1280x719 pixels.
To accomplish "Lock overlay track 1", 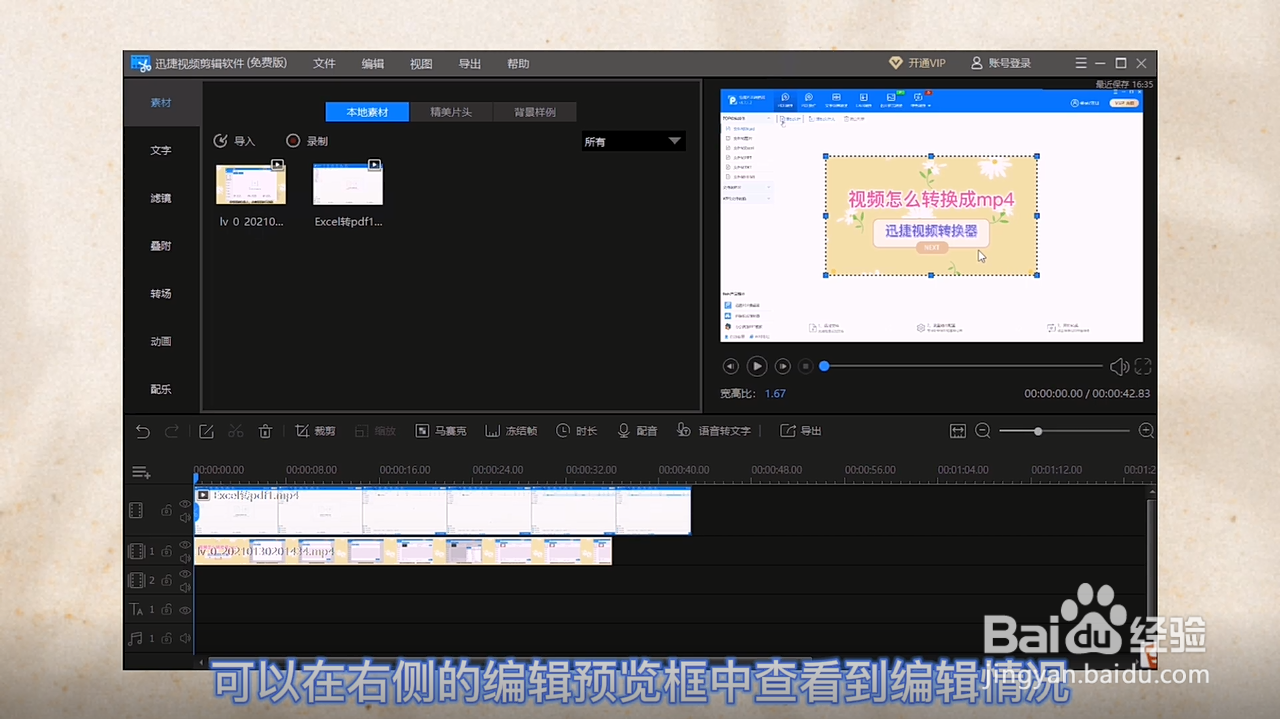I will (x=167, y=551).
